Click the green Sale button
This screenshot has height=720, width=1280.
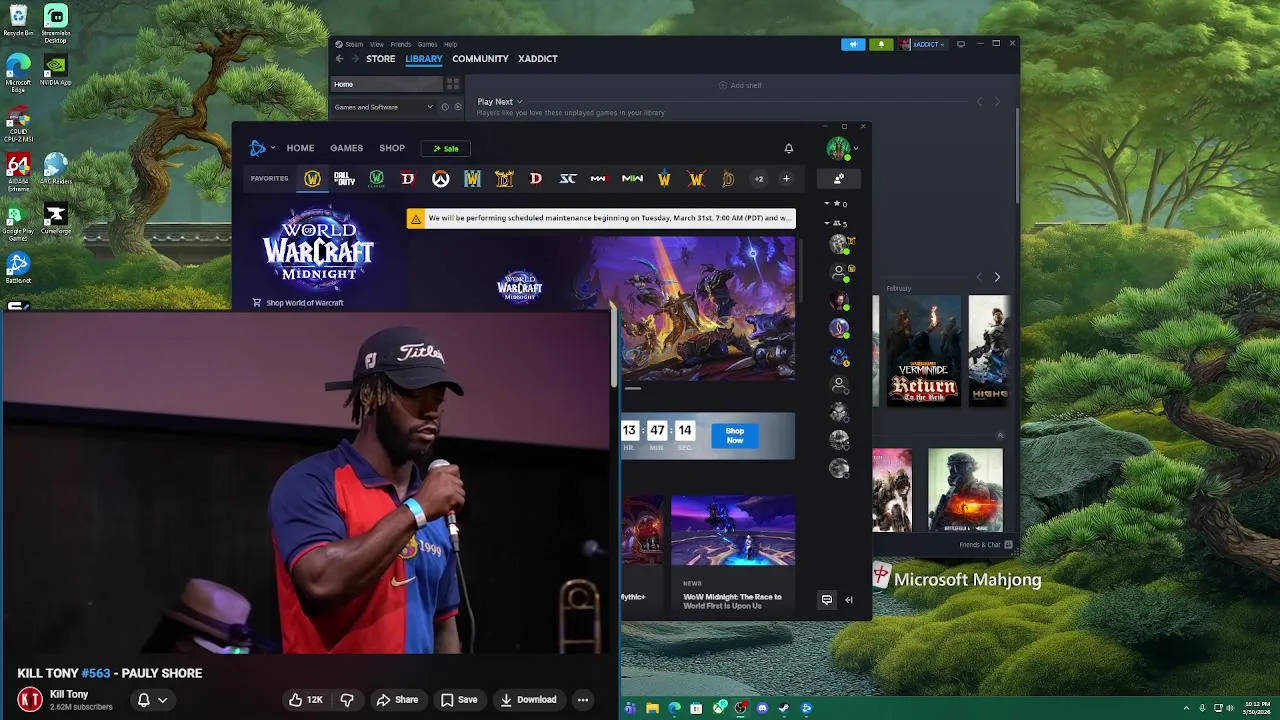(446, 148)
